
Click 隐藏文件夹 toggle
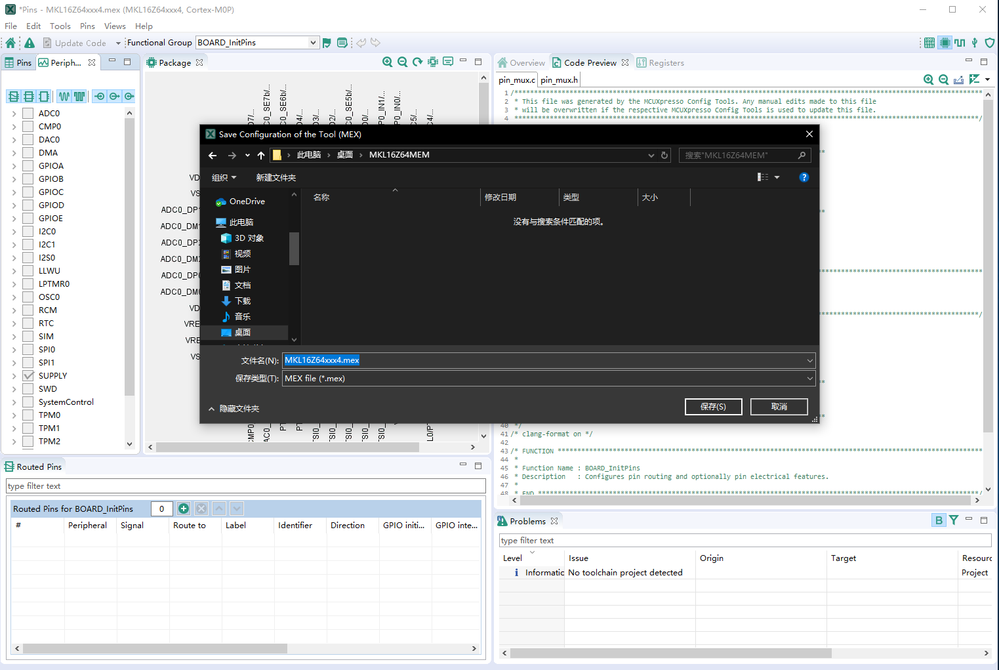coord(234,408)
